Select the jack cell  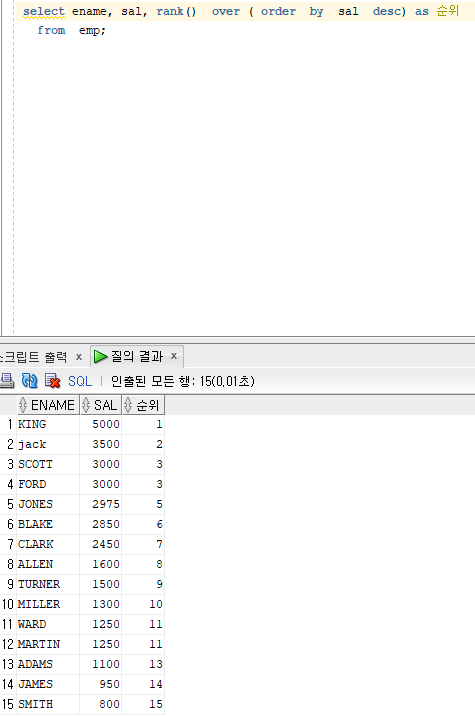coord(48,444)
